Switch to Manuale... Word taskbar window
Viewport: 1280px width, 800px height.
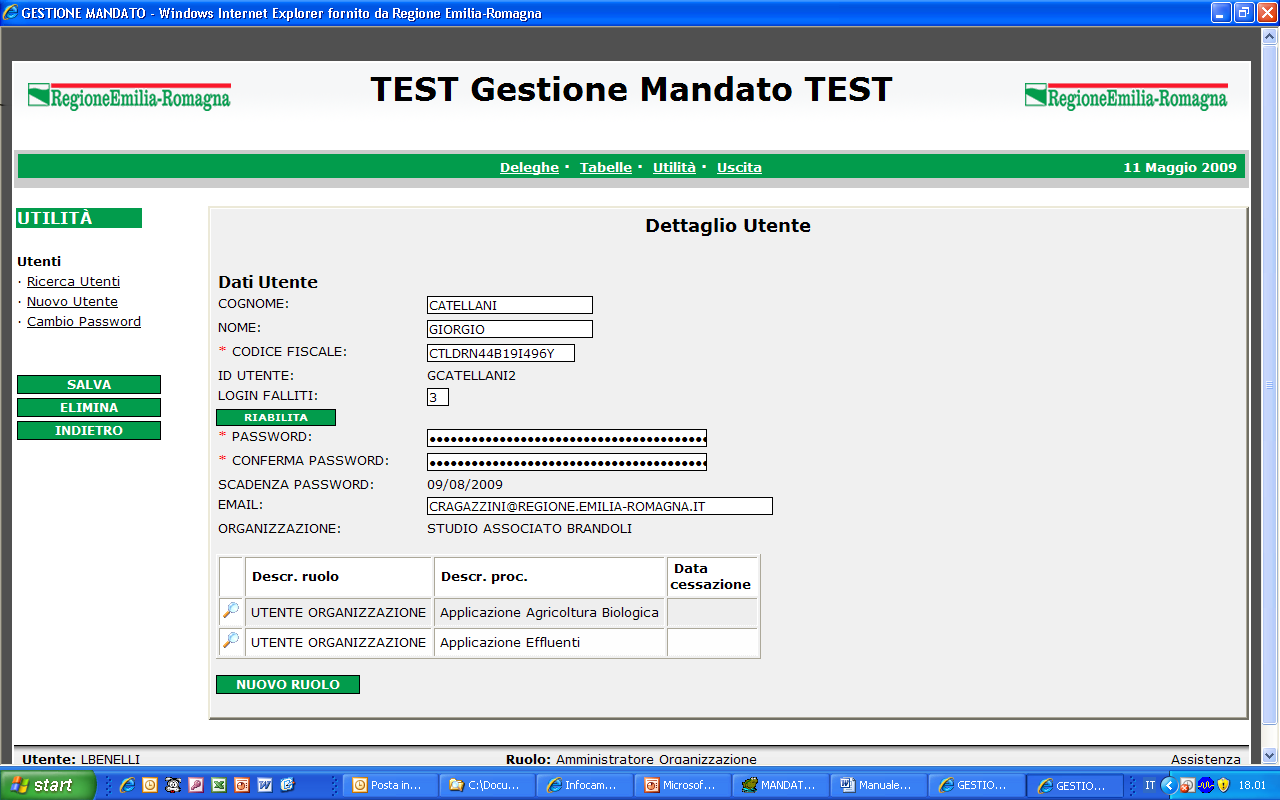coord(877,785)
